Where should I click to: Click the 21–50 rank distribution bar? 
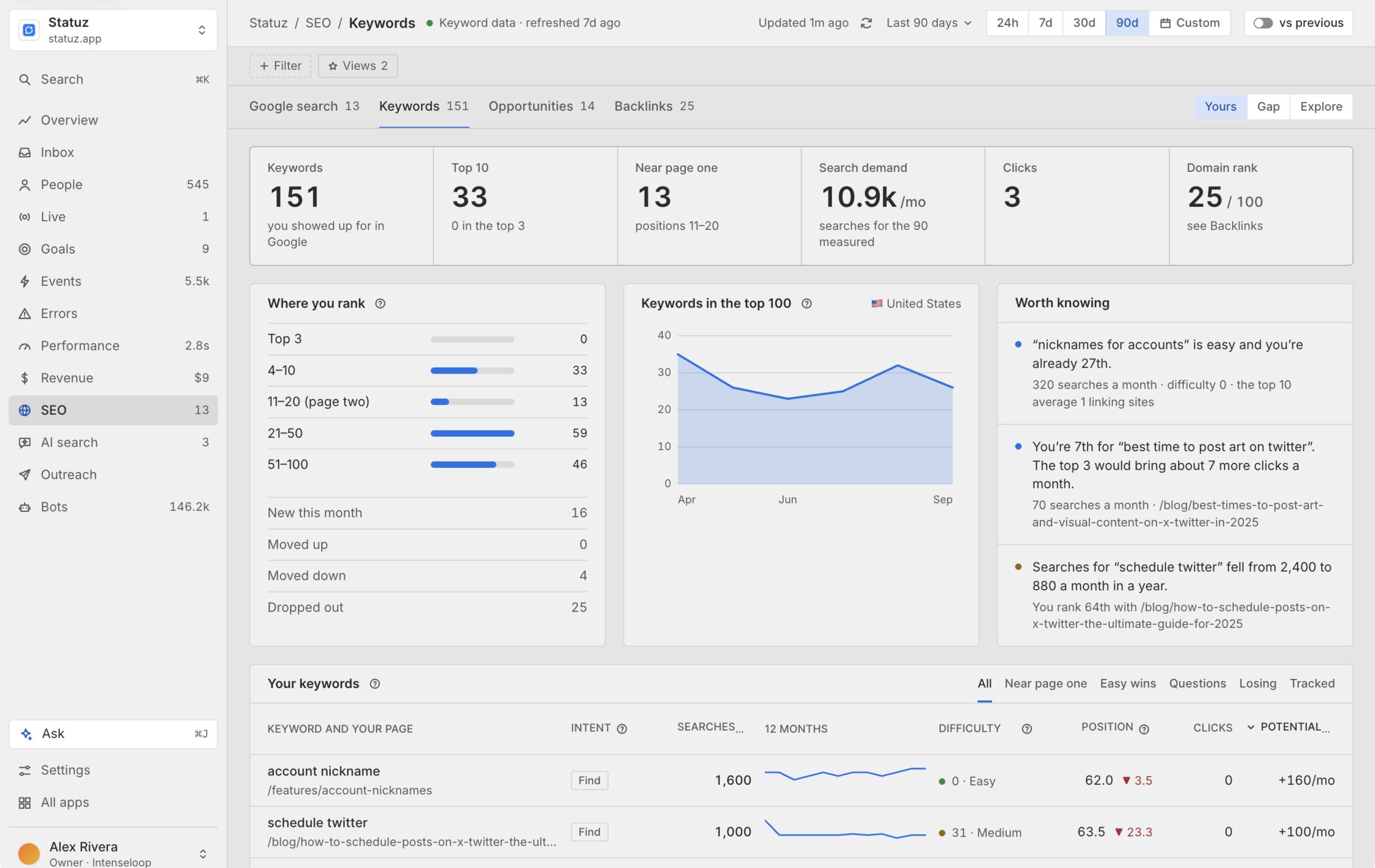[x=472, y=433]
